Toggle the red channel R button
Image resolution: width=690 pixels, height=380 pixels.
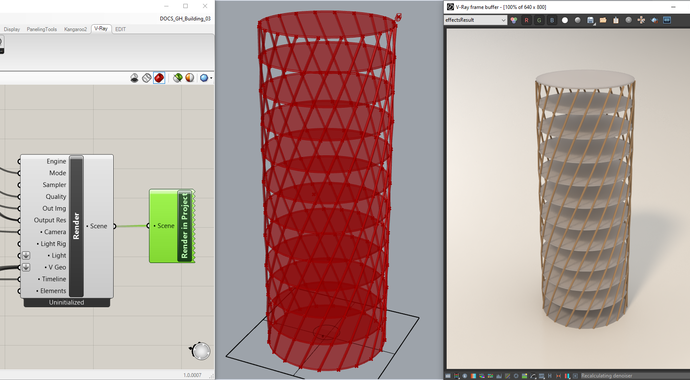[526, 20]
